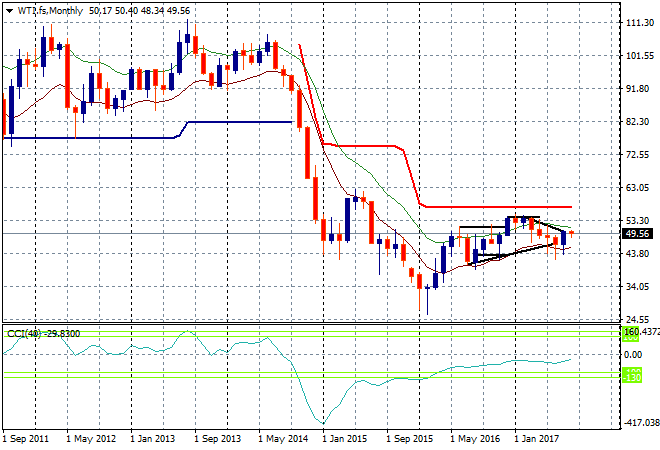The image size is (660, 450).
Task: Select the blue horizontal step line
Action: [x=240, y=122]
